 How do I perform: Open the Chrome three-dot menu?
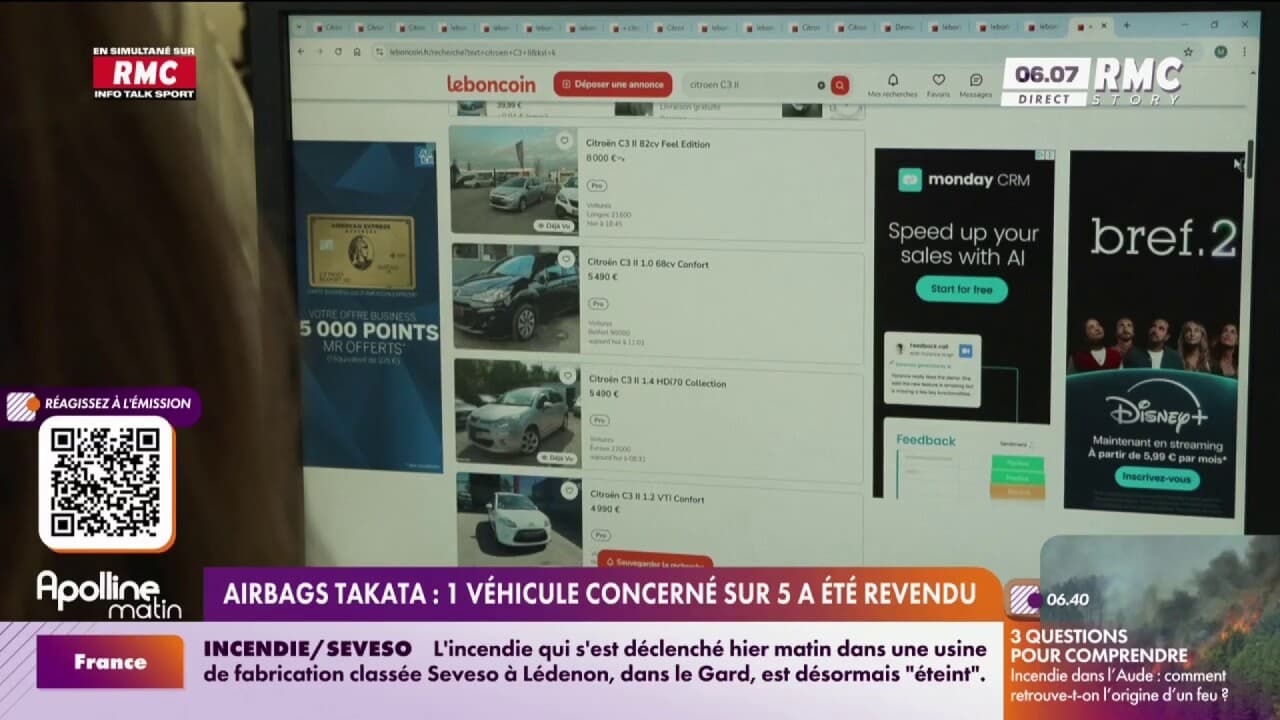click(x=1243, y=51)
